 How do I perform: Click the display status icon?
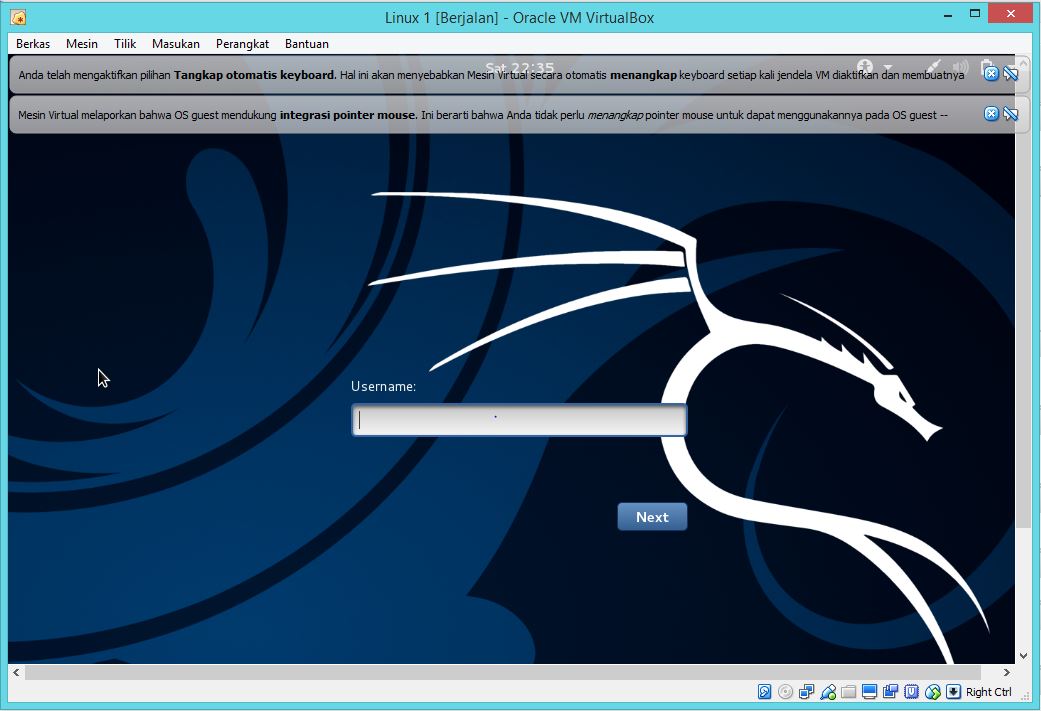[870, 692]
